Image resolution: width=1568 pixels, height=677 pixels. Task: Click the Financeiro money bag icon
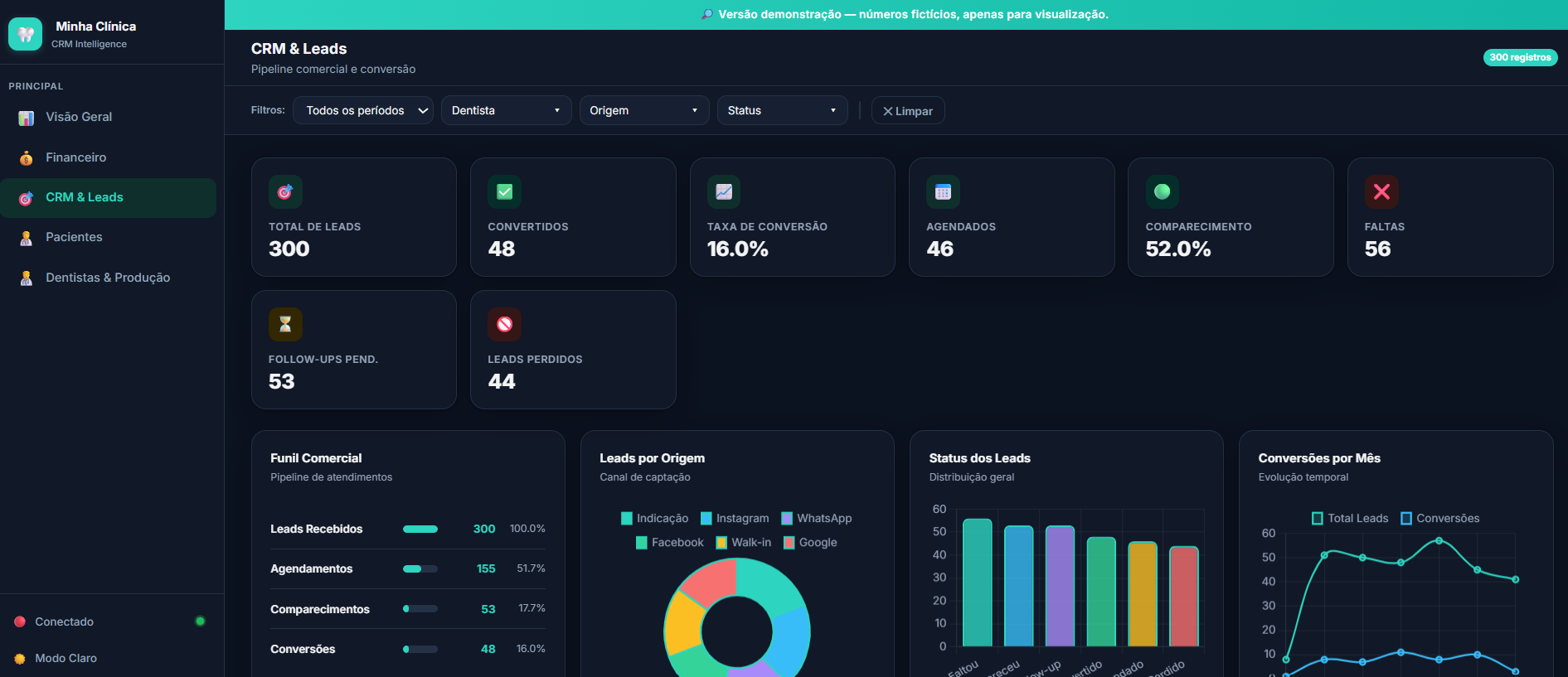coord(27,157)
